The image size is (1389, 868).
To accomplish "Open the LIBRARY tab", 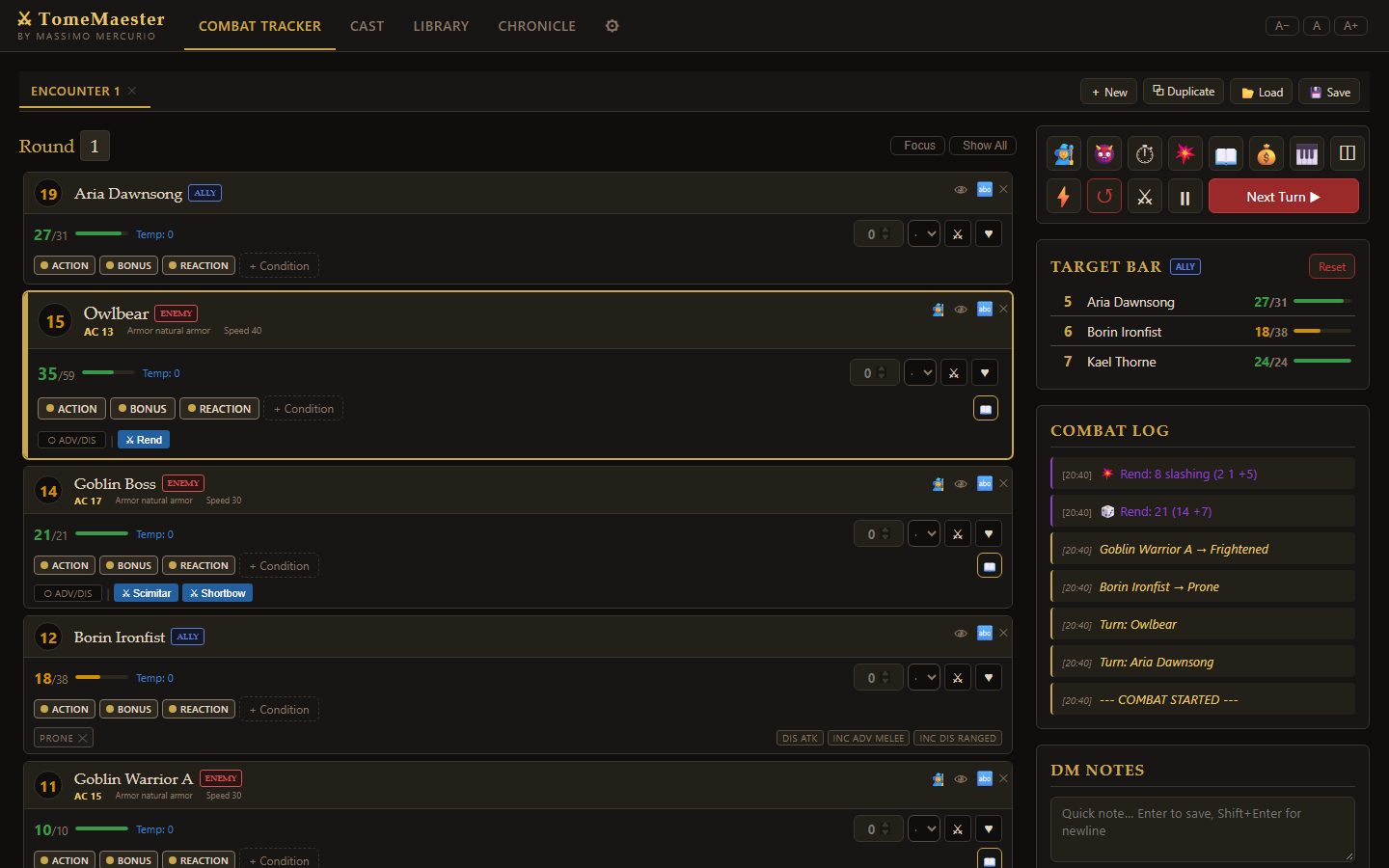I will tap(441, 26).
